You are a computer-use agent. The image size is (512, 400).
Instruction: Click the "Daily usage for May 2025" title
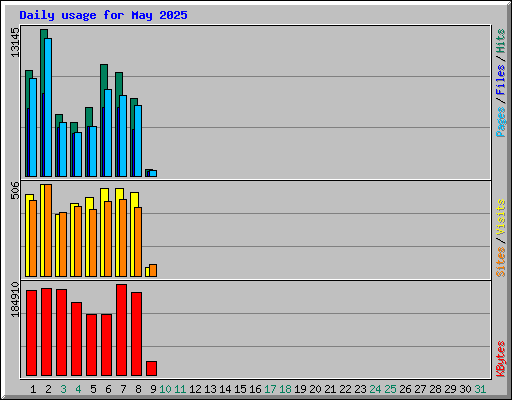(103, 15)
